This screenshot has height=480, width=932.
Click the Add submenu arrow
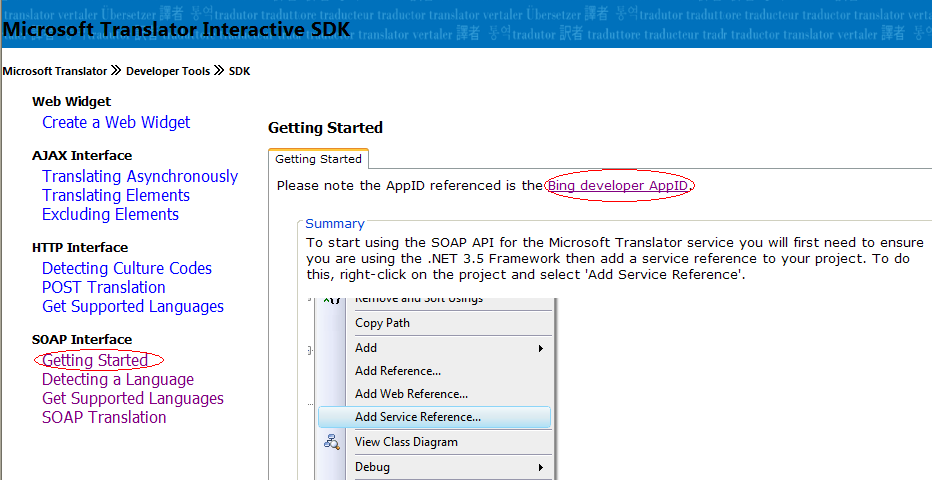pyautogui.click(x=541, y=348)
